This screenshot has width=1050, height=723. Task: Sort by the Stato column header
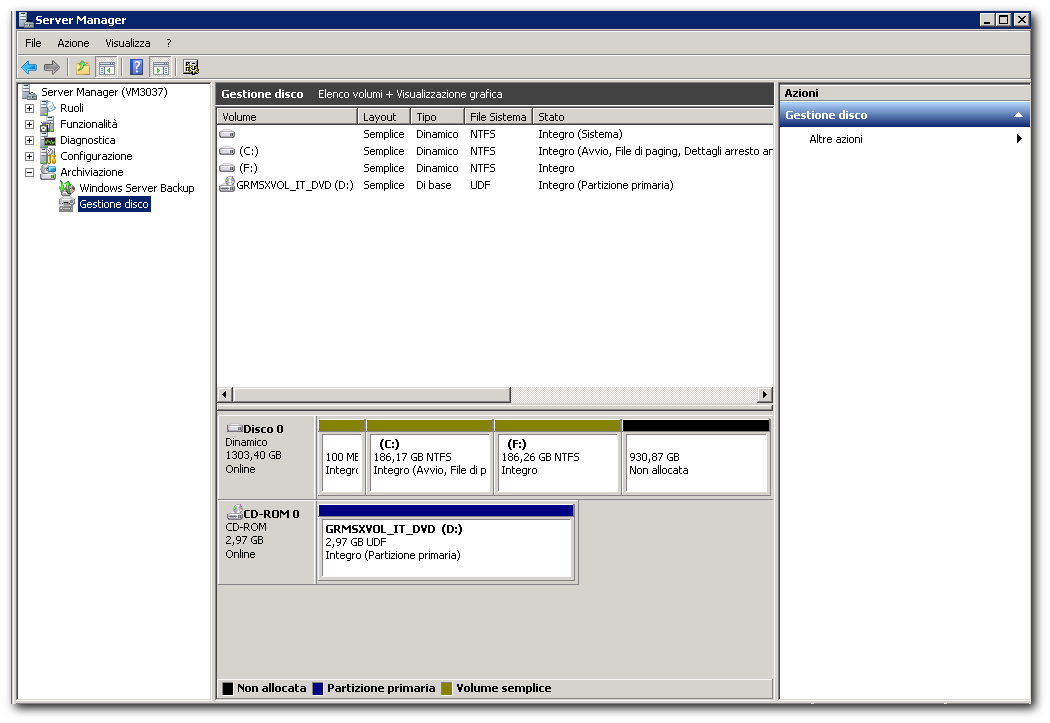(653, 116)
